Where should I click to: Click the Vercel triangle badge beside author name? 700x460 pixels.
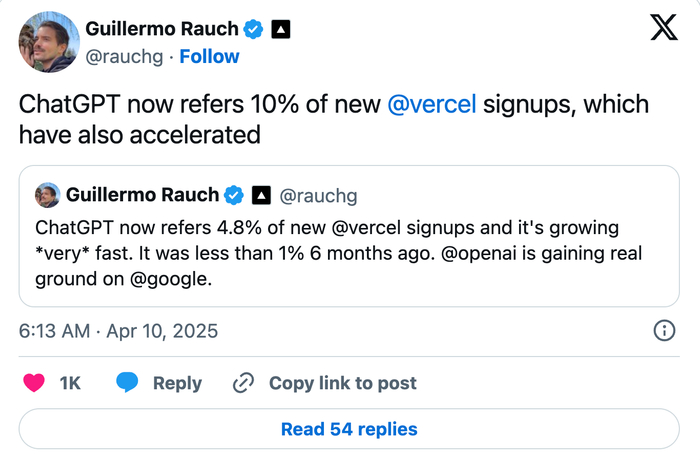(x=281, y=30)
